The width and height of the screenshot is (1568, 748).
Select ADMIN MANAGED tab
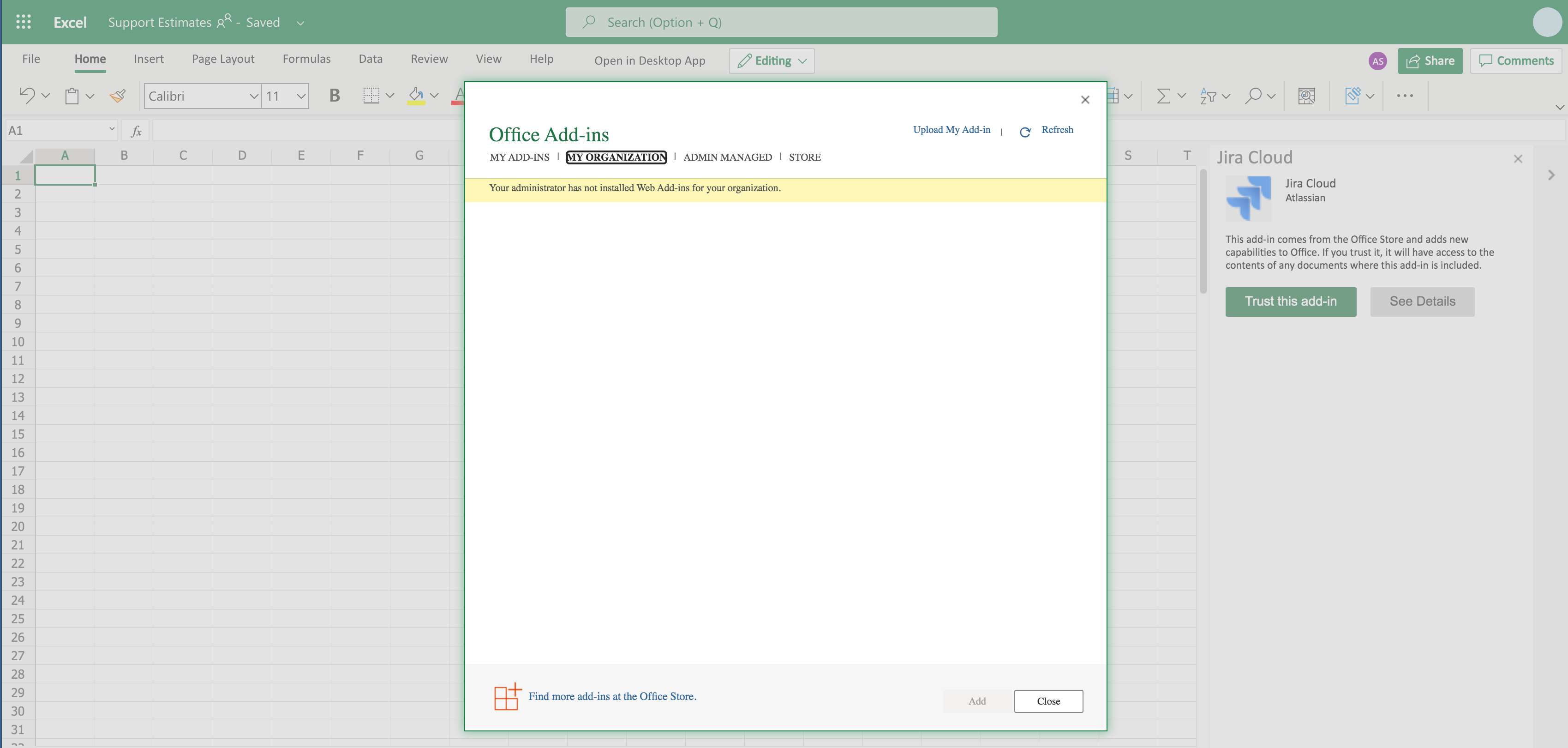(x=727, y=157)
